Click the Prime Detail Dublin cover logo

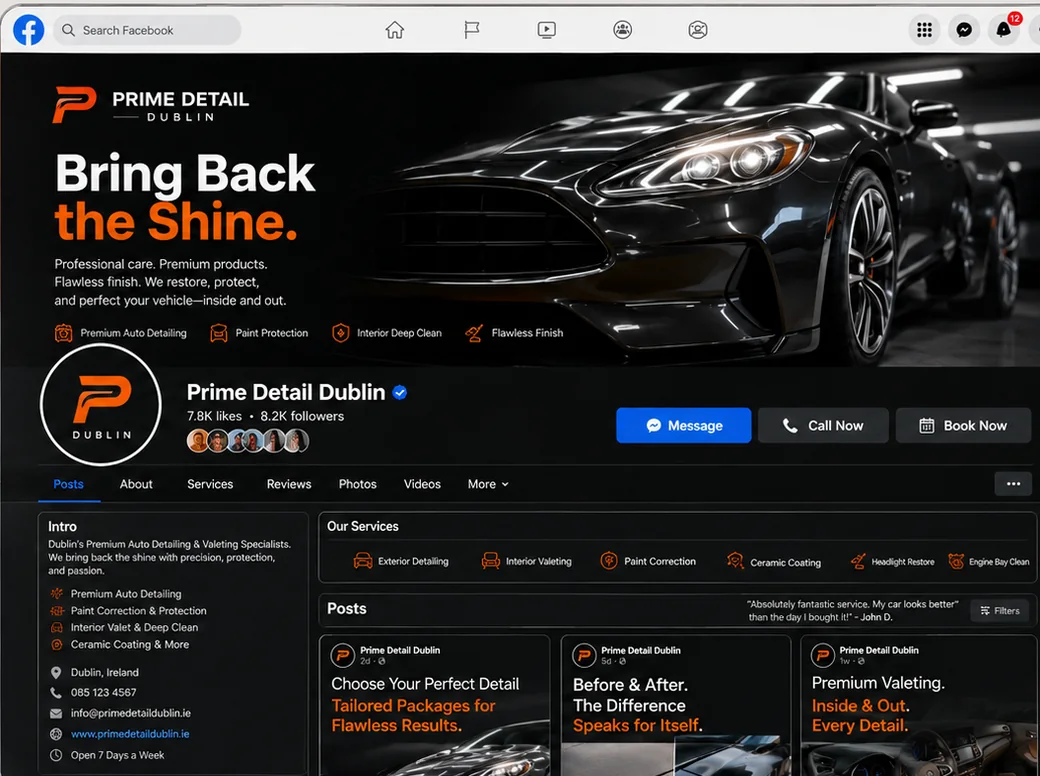(x=151, y=105)
